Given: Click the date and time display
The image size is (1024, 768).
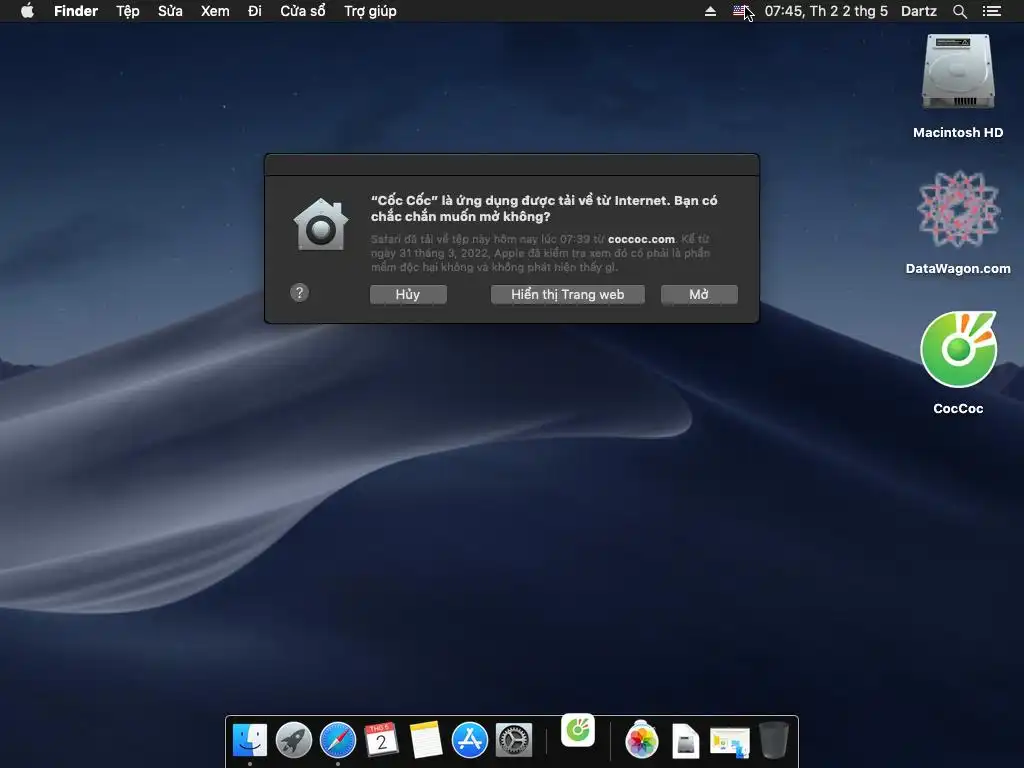Looking at the screenshot, I should [x=826, y=11].
